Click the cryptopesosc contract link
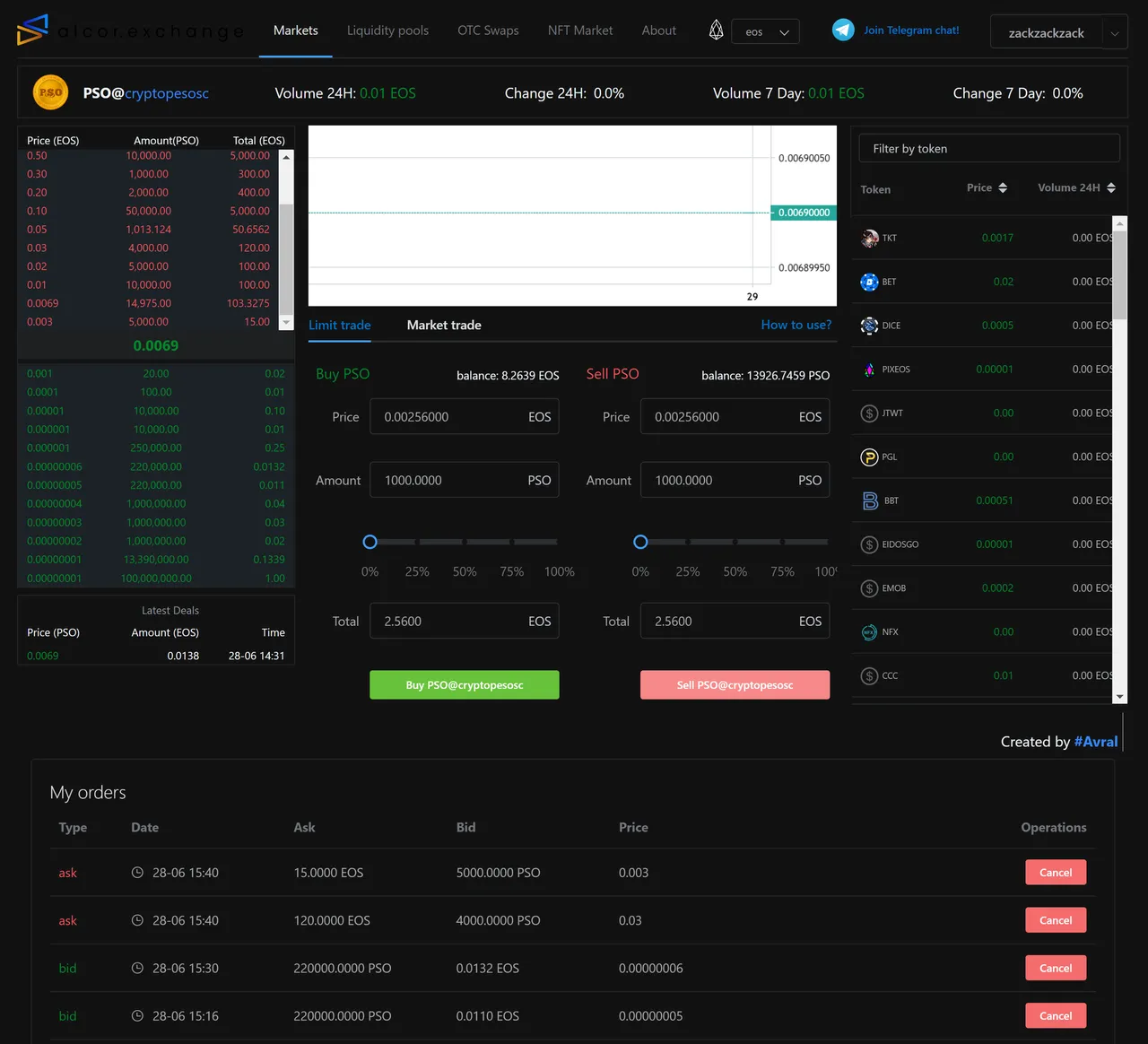 (x=167, y=93)
